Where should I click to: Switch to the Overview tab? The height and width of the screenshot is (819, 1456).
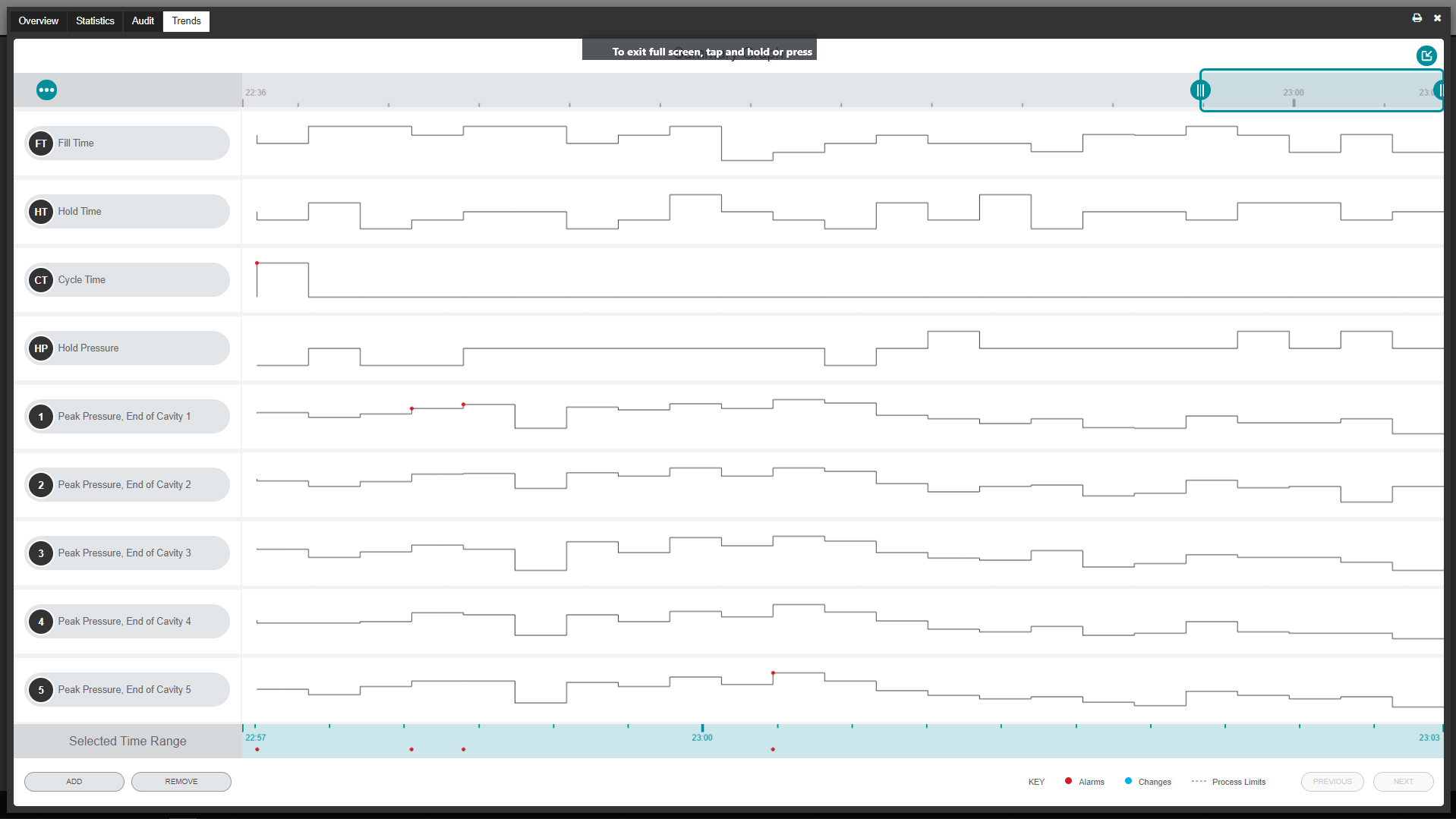pos(39,21)
